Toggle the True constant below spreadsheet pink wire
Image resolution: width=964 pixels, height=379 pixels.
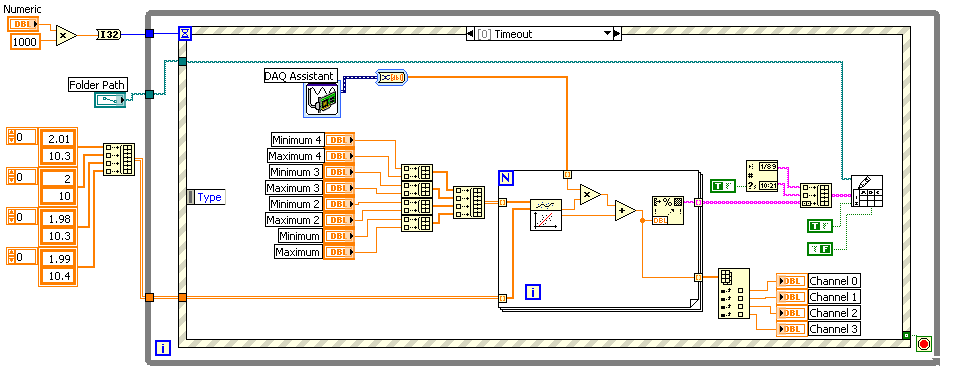(x=820, y=226)
